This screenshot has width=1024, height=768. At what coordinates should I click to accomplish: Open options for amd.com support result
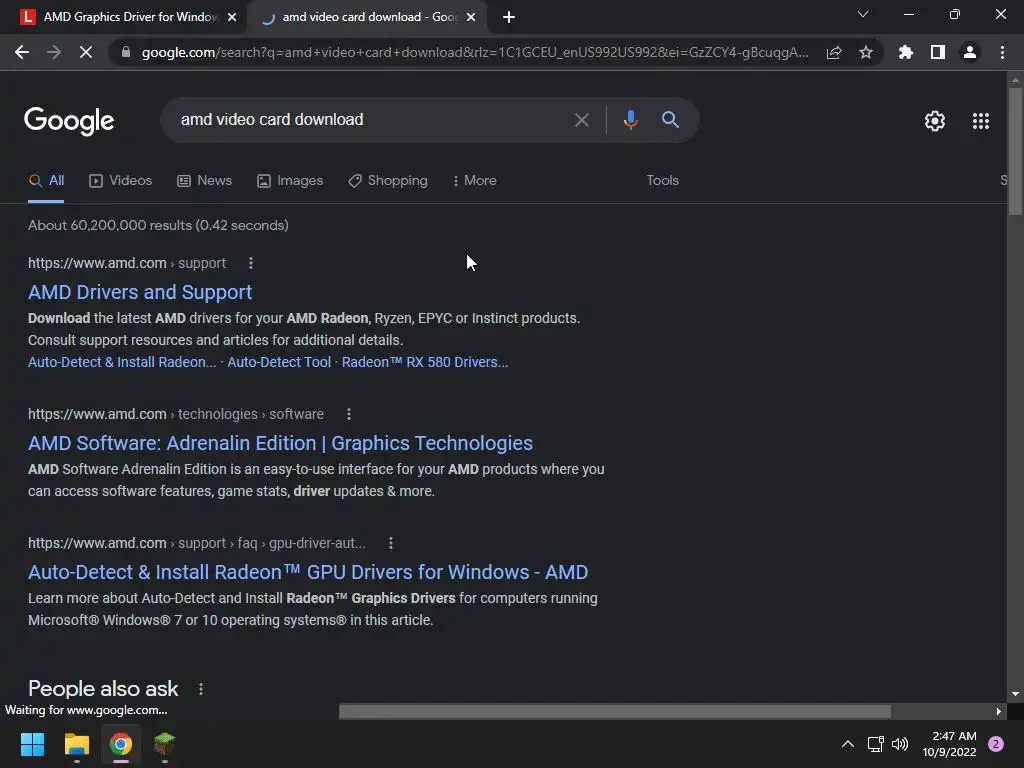(x=251, y=263)
